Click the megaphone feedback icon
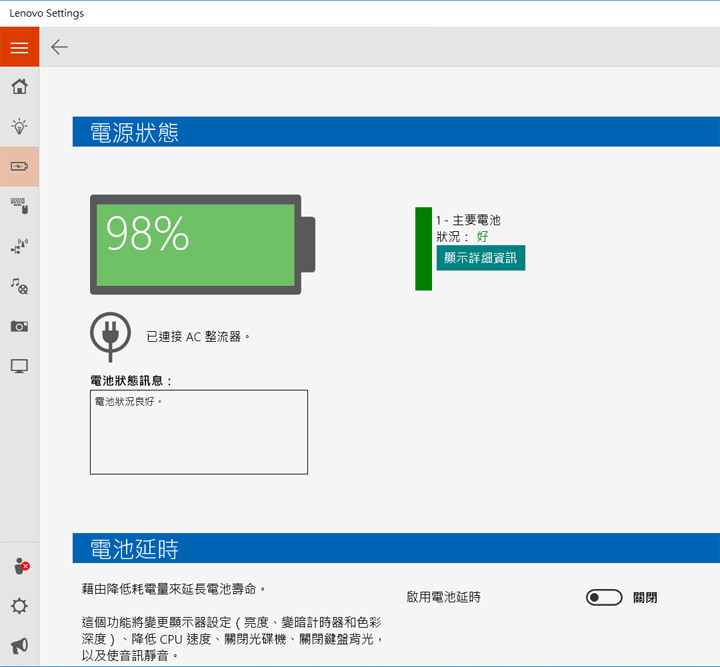The image size is (720, 667). (19, 646)
